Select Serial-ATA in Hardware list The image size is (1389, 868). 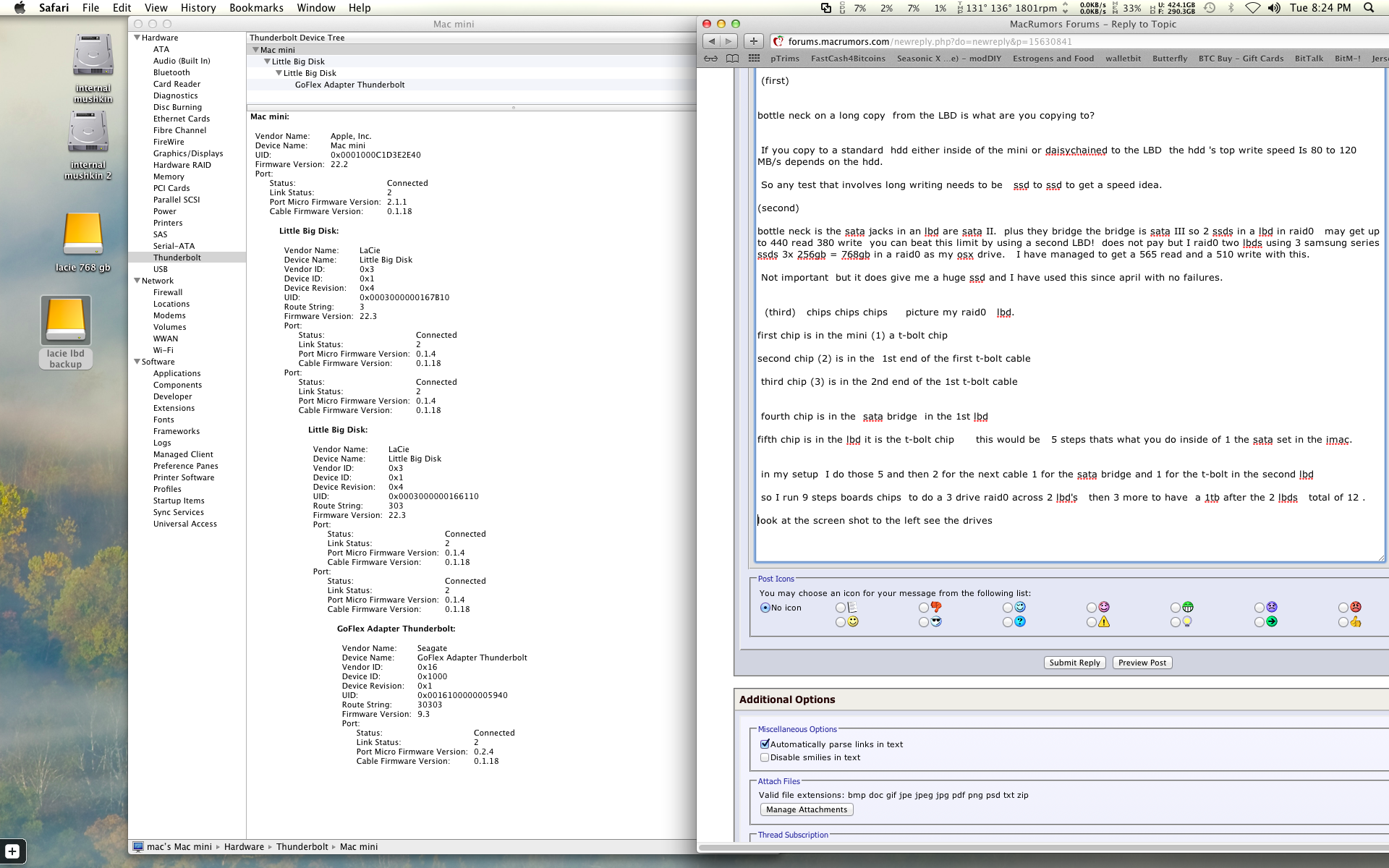[x=174, y=246]
